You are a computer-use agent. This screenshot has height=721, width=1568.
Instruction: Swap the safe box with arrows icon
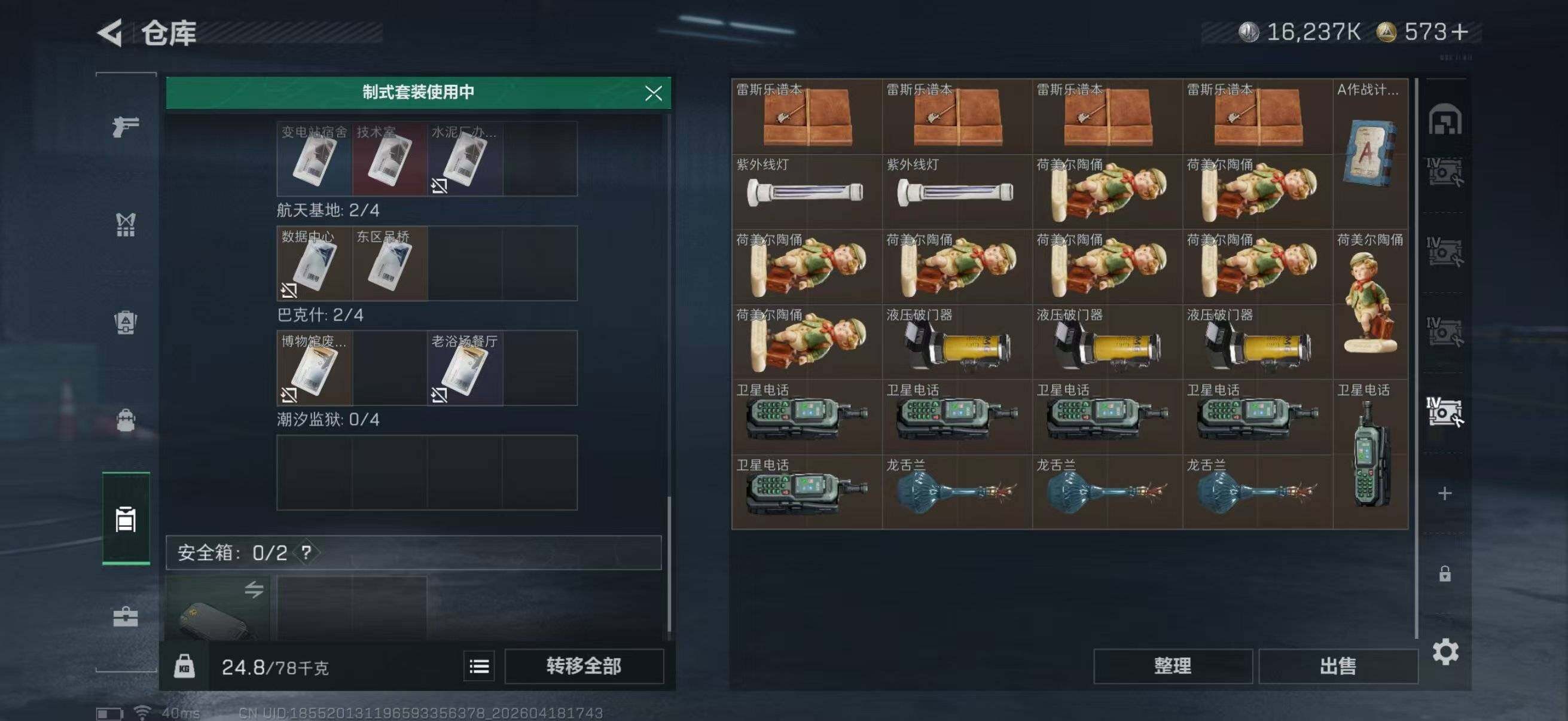(x=254, y=589)
